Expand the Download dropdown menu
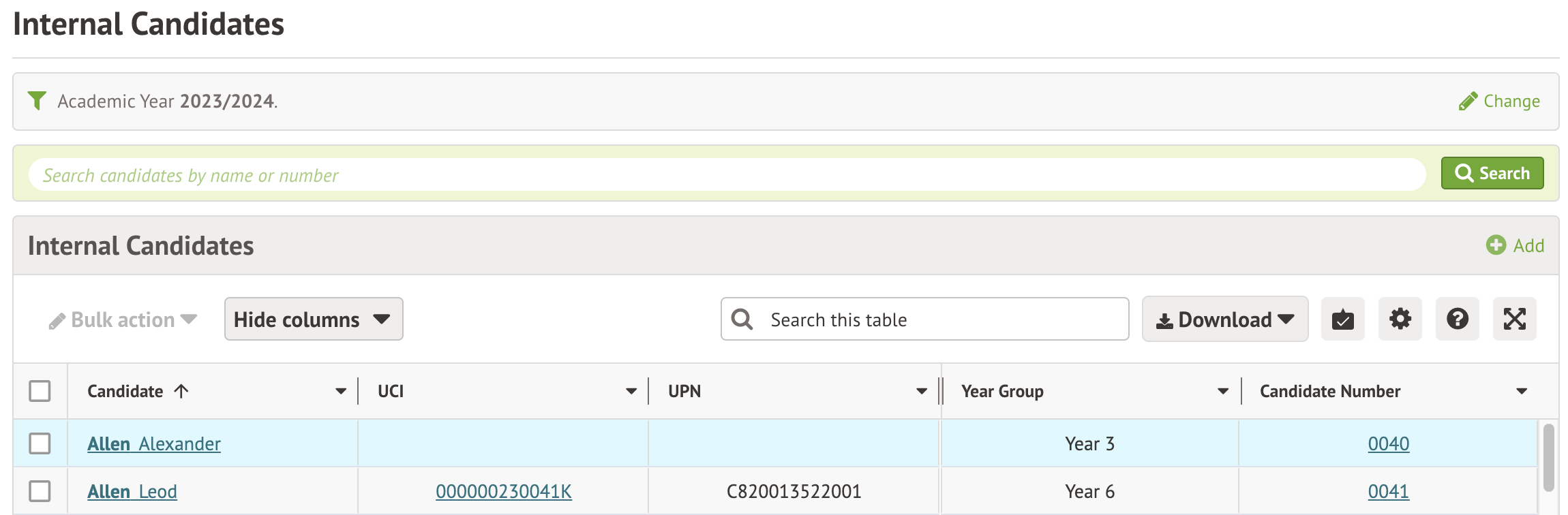This screenshot has height=515, width=1568. tap(1224, 319)
